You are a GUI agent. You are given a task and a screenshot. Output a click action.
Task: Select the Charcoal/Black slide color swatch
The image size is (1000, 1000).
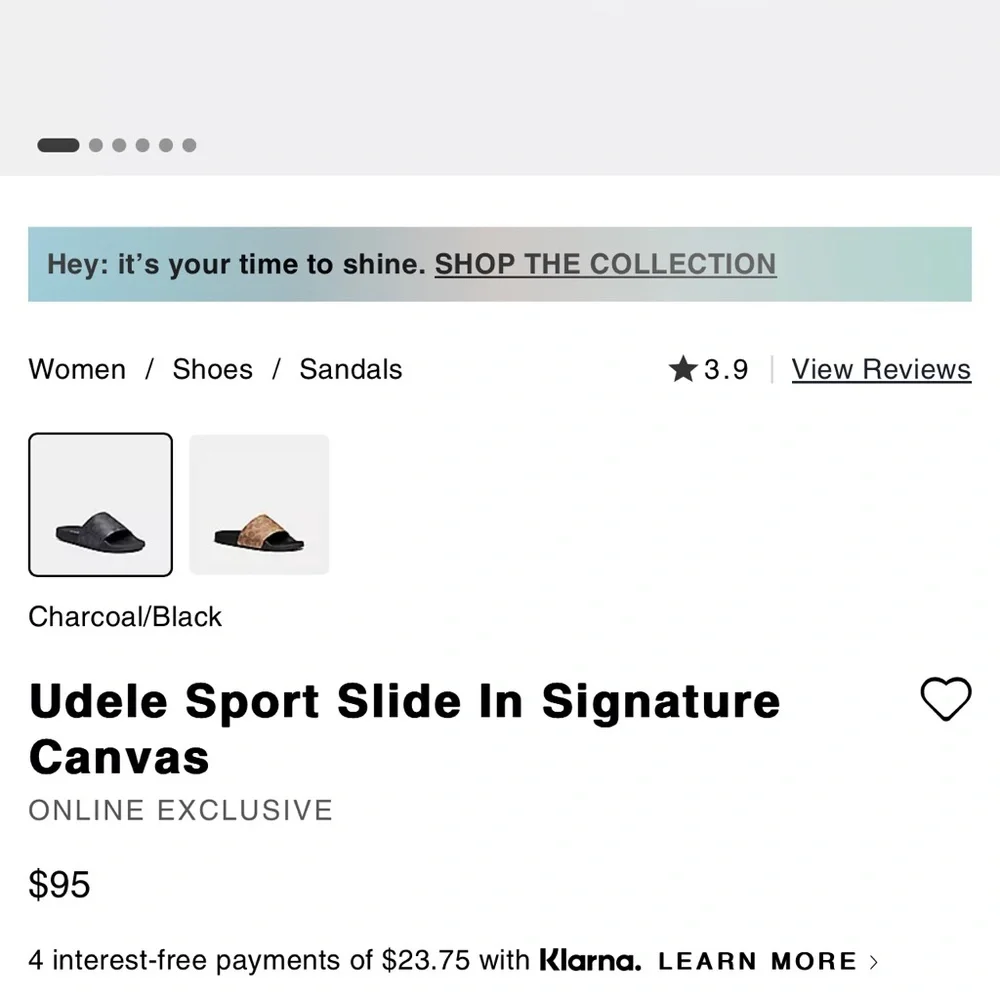click(100, 504)
